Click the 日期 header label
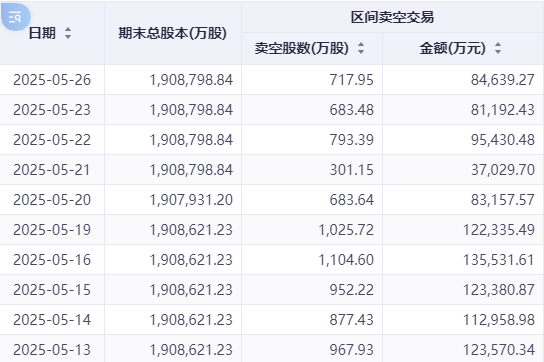This screenshot has width=544, height=362. click(42, 33)
